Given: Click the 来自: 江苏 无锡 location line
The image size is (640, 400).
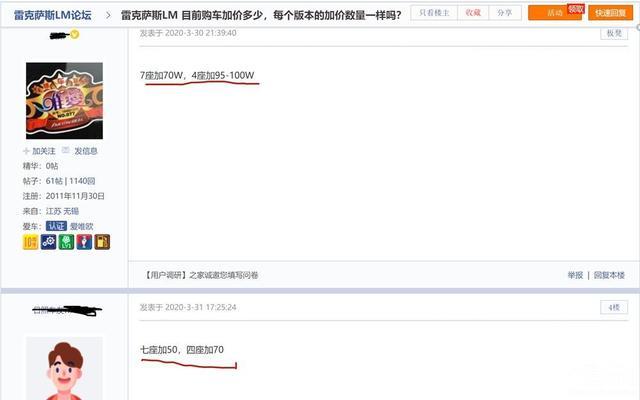Looking at the screenshot, I should click(x=51, y=211).
